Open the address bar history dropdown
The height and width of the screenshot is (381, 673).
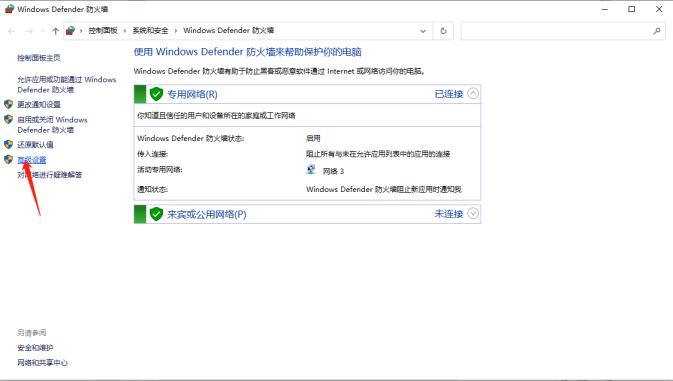pos(423,31)
